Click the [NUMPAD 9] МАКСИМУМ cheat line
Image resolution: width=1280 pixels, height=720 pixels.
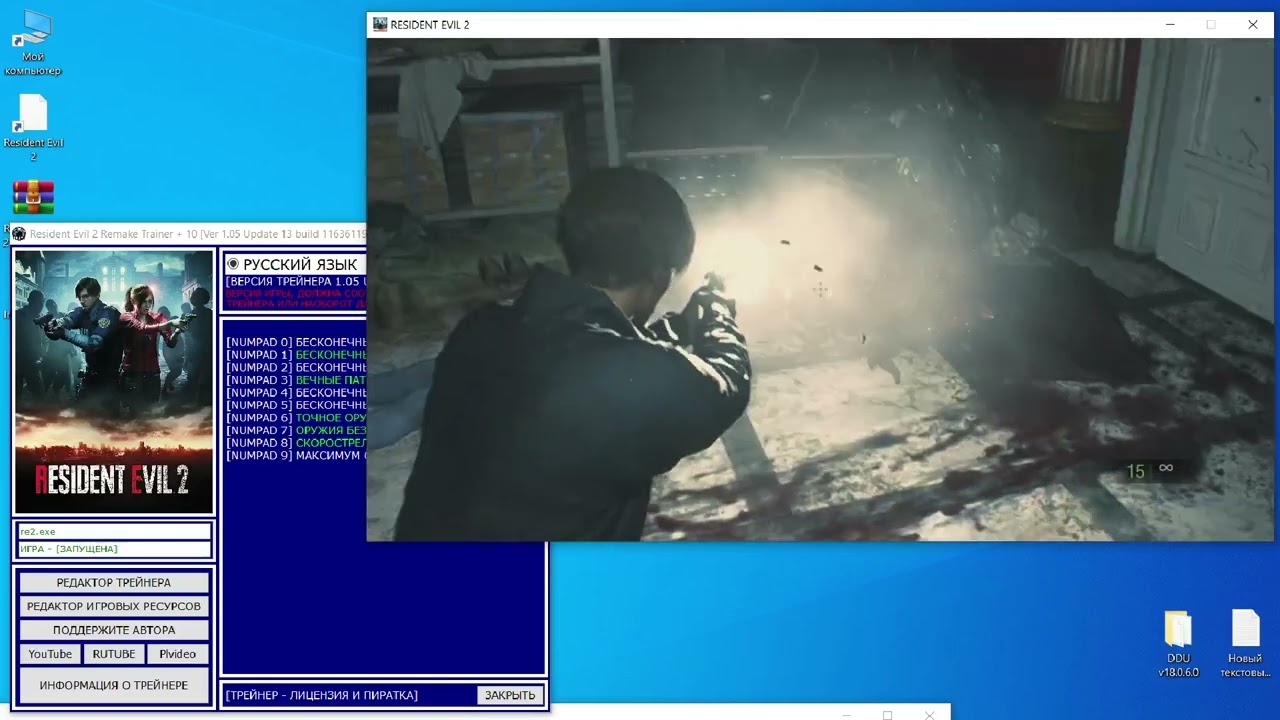pos(296,455)
